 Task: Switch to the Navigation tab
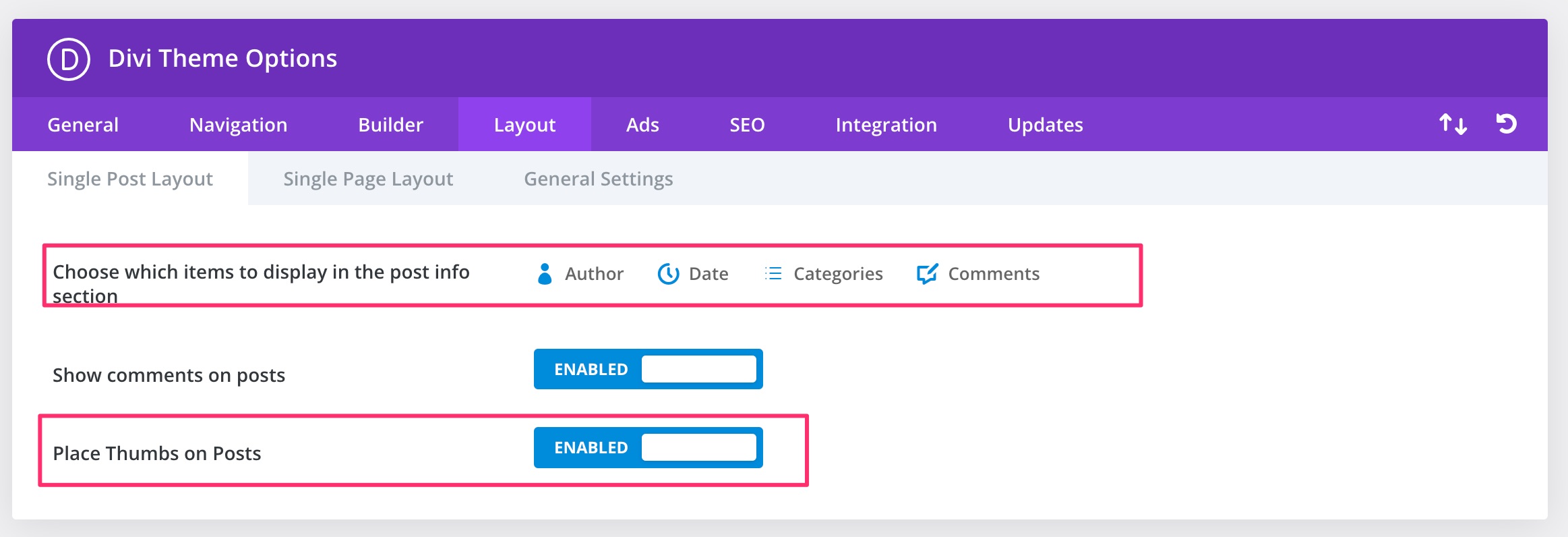[x=239, y=125]
